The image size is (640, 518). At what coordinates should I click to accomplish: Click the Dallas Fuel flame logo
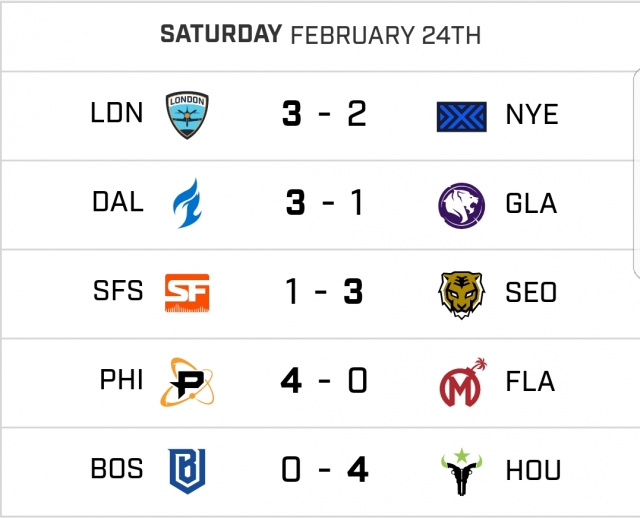pyautogui.click(x=187, y=203)
